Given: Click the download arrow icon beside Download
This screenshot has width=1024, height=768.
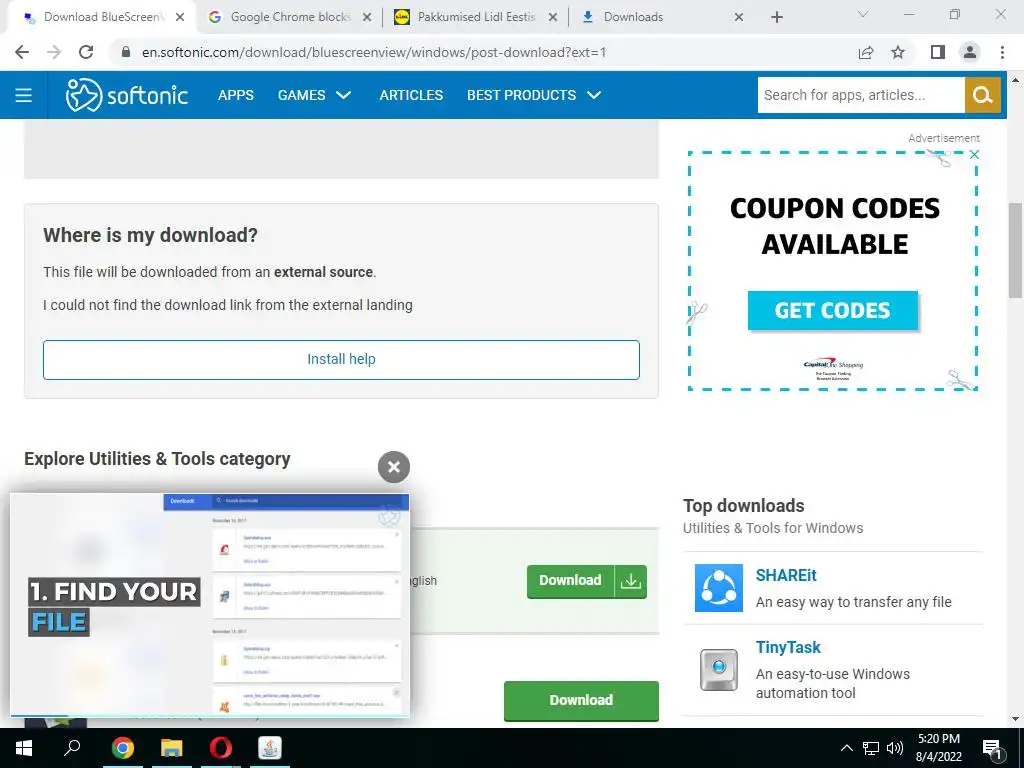Looking at the screenshot, I should pyautogui.click(x=631, y=581).
